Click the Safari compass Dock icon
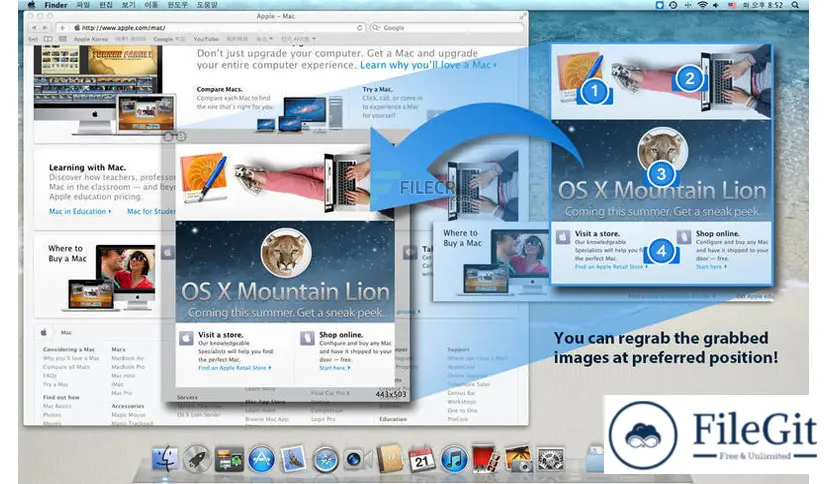Screen dimensions: 836x484 325,459
